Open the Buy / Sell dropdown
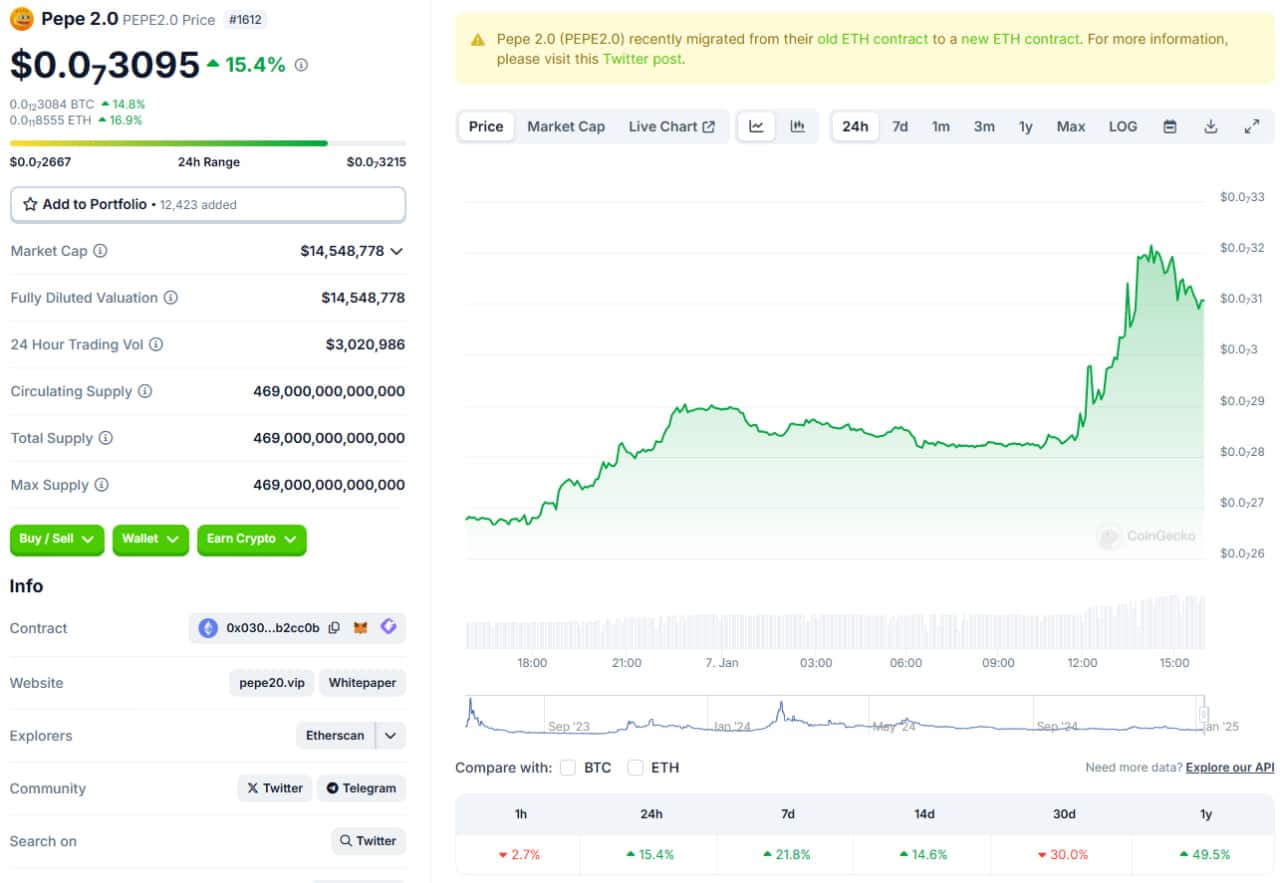 [57, 539]
